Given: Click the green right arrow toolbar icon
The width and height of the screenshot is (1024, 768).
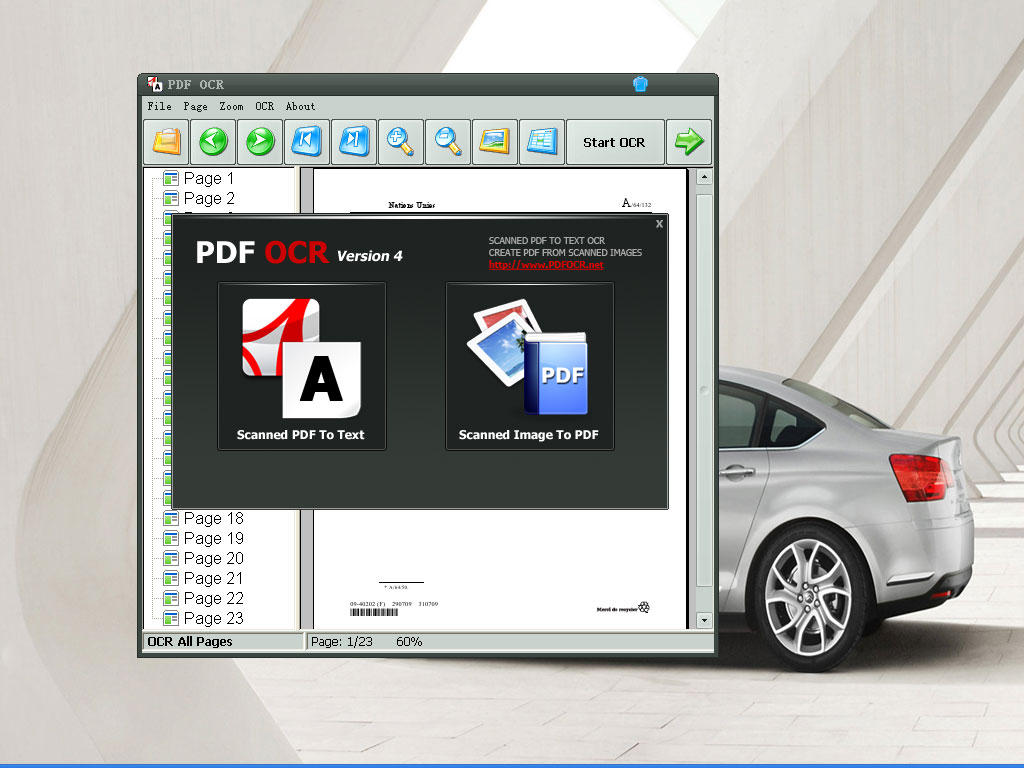Looking at the screenshot, I should (689, 142).
